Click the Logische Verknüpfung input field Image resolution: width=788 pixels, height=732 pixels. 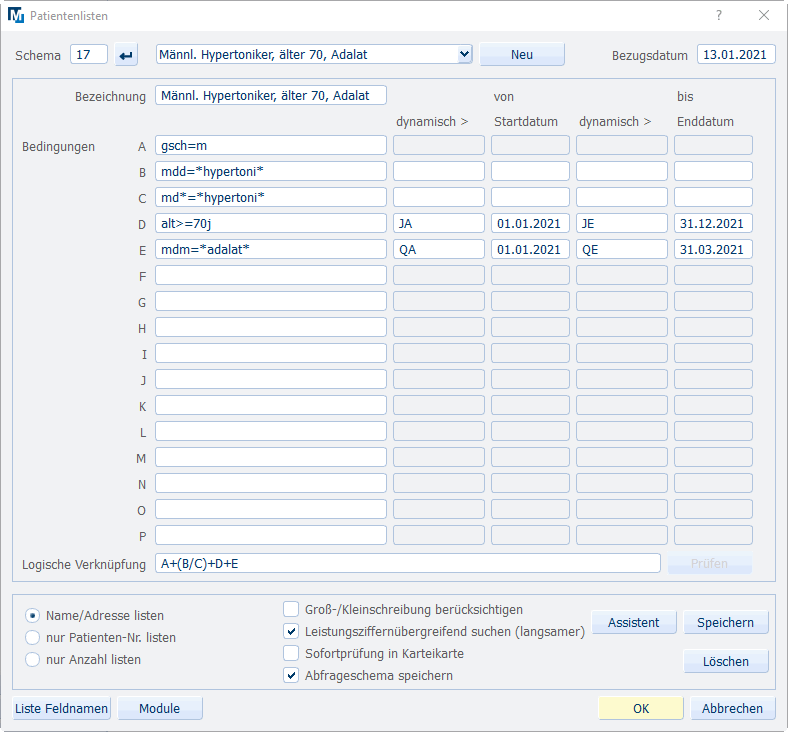407,564
